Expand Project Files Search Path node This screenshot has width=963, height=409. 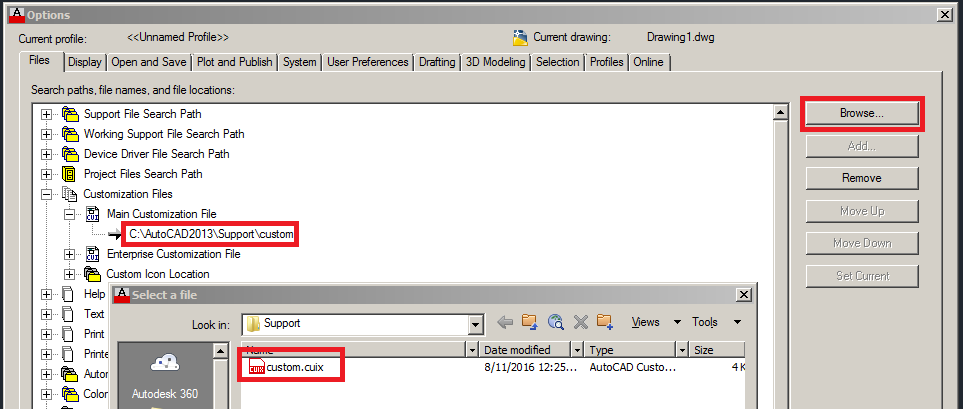[46, 174]
